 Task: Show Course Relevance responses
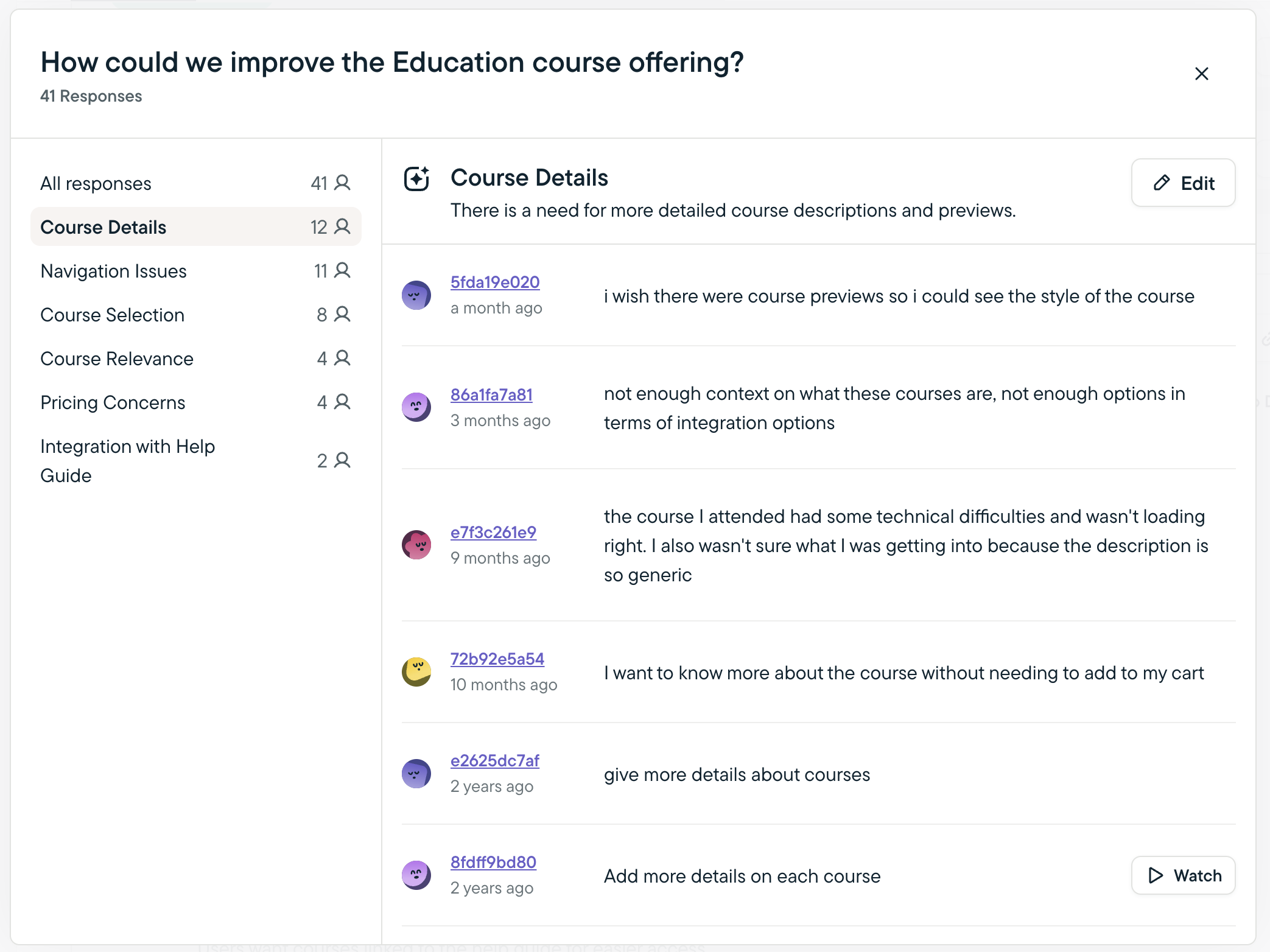pyautogui.click(x=195, y=359)
